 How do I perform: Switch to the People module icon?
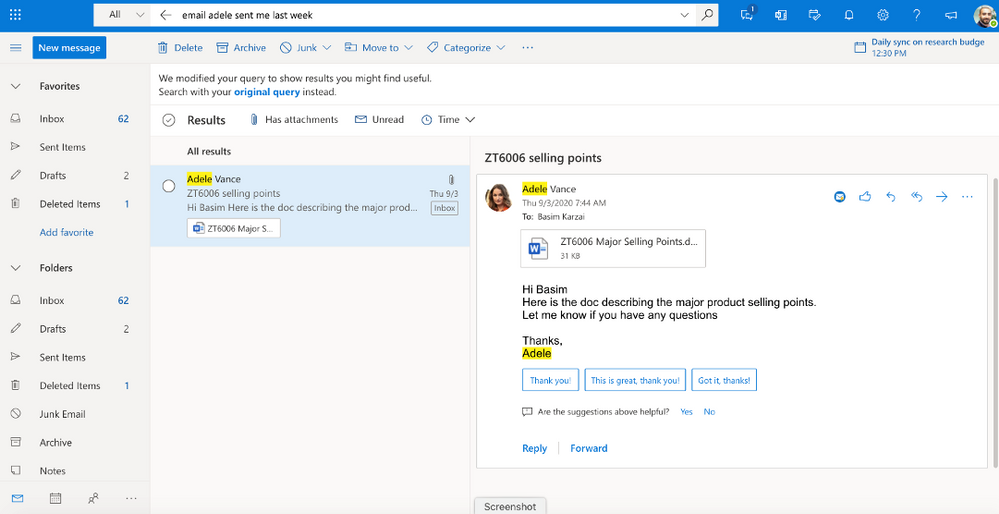[93, 498]
